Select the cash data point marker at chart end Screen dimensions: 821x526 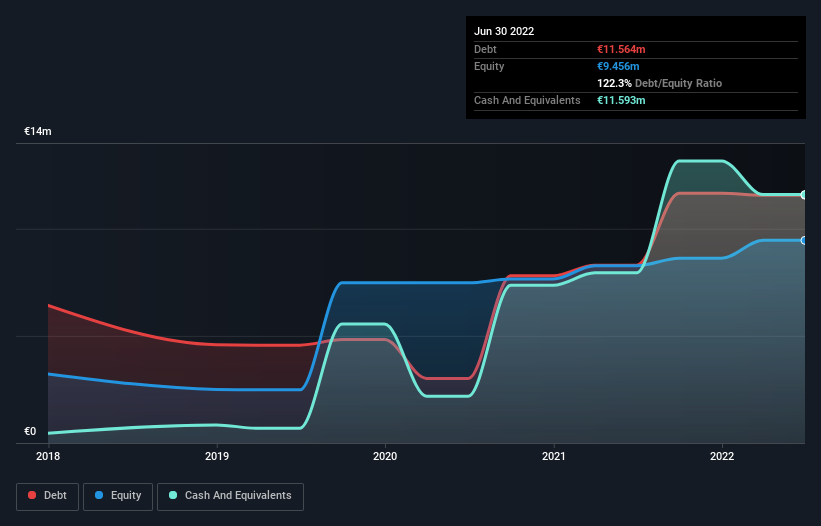(x=804, y=195)
